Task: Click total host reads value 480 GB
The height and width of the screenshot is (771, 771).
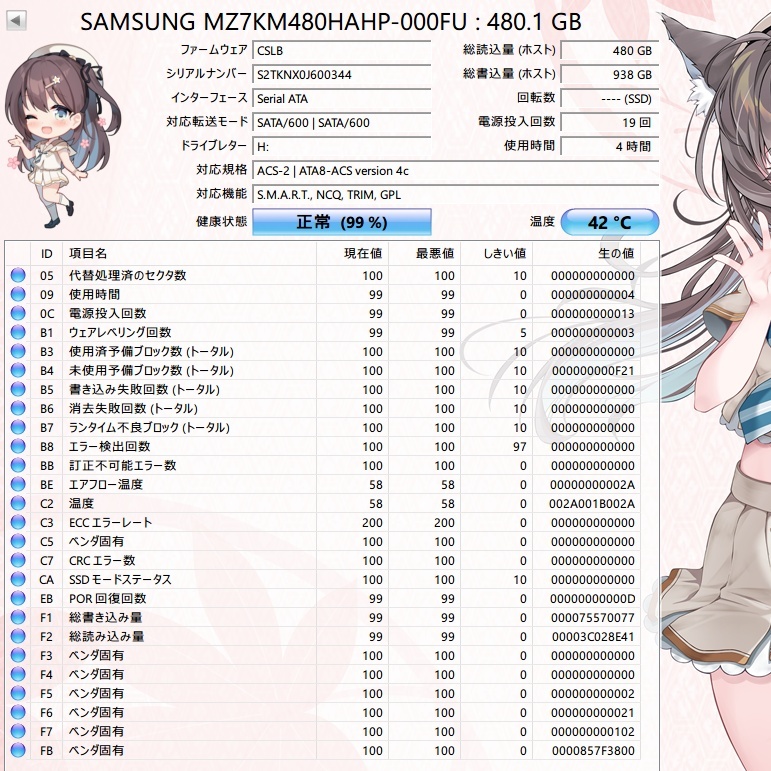Action: point(610,51)
